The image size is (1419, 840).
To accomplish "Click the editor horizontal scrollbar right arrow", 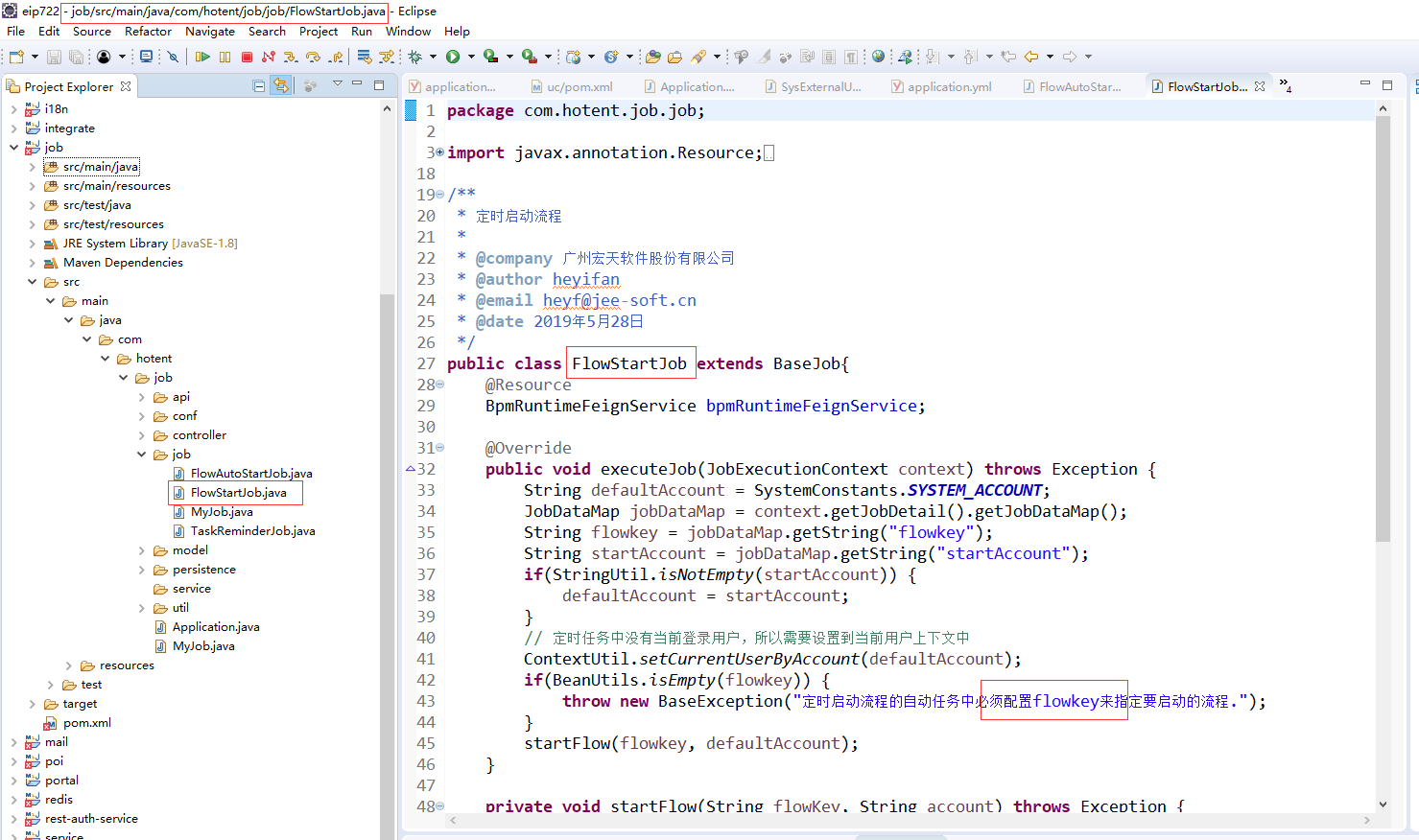I will pyautogui.click(x=1367, y=821).
